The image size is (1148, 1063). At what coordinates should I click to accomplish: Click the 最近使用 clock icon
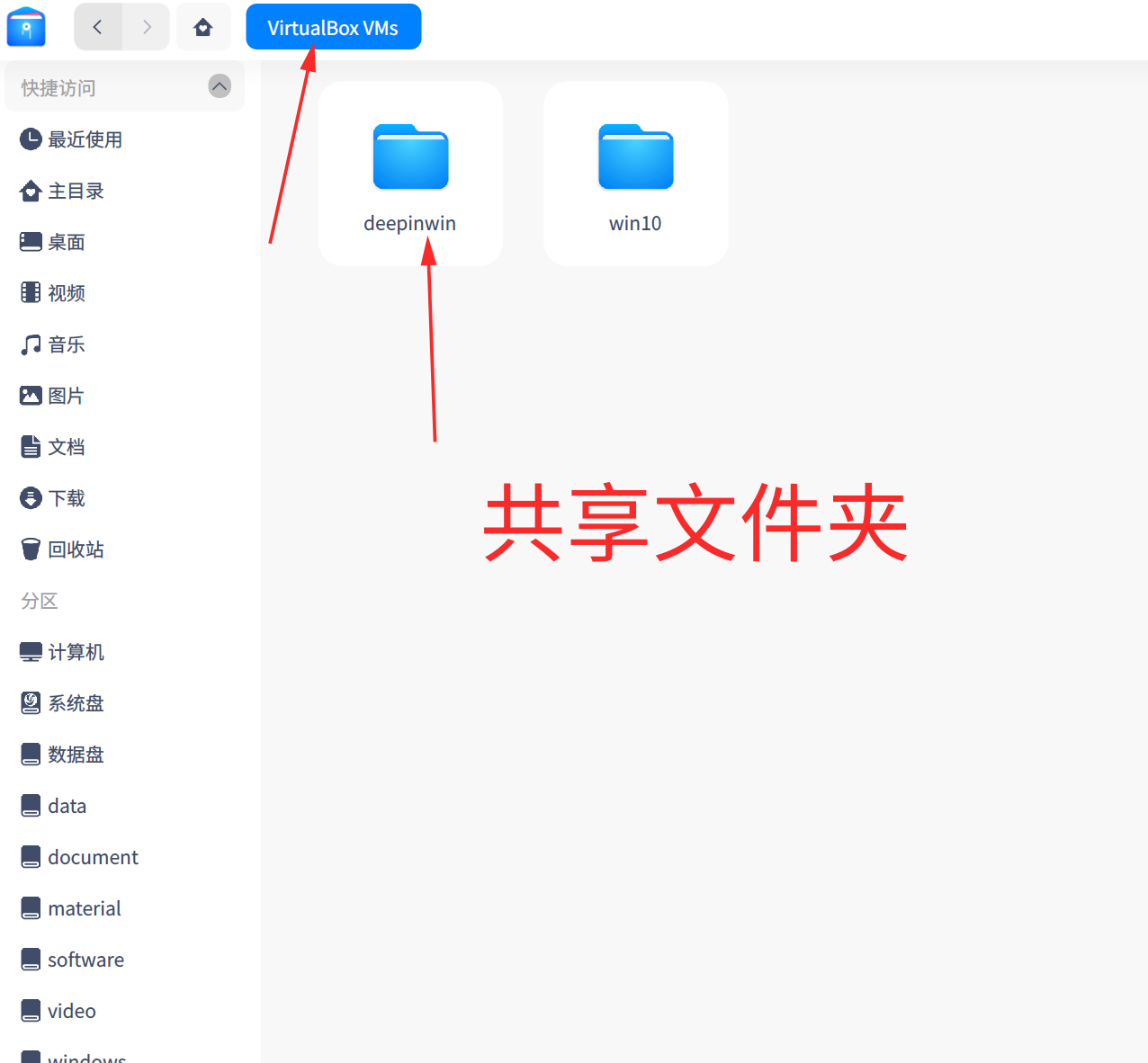tap(31, 139)
